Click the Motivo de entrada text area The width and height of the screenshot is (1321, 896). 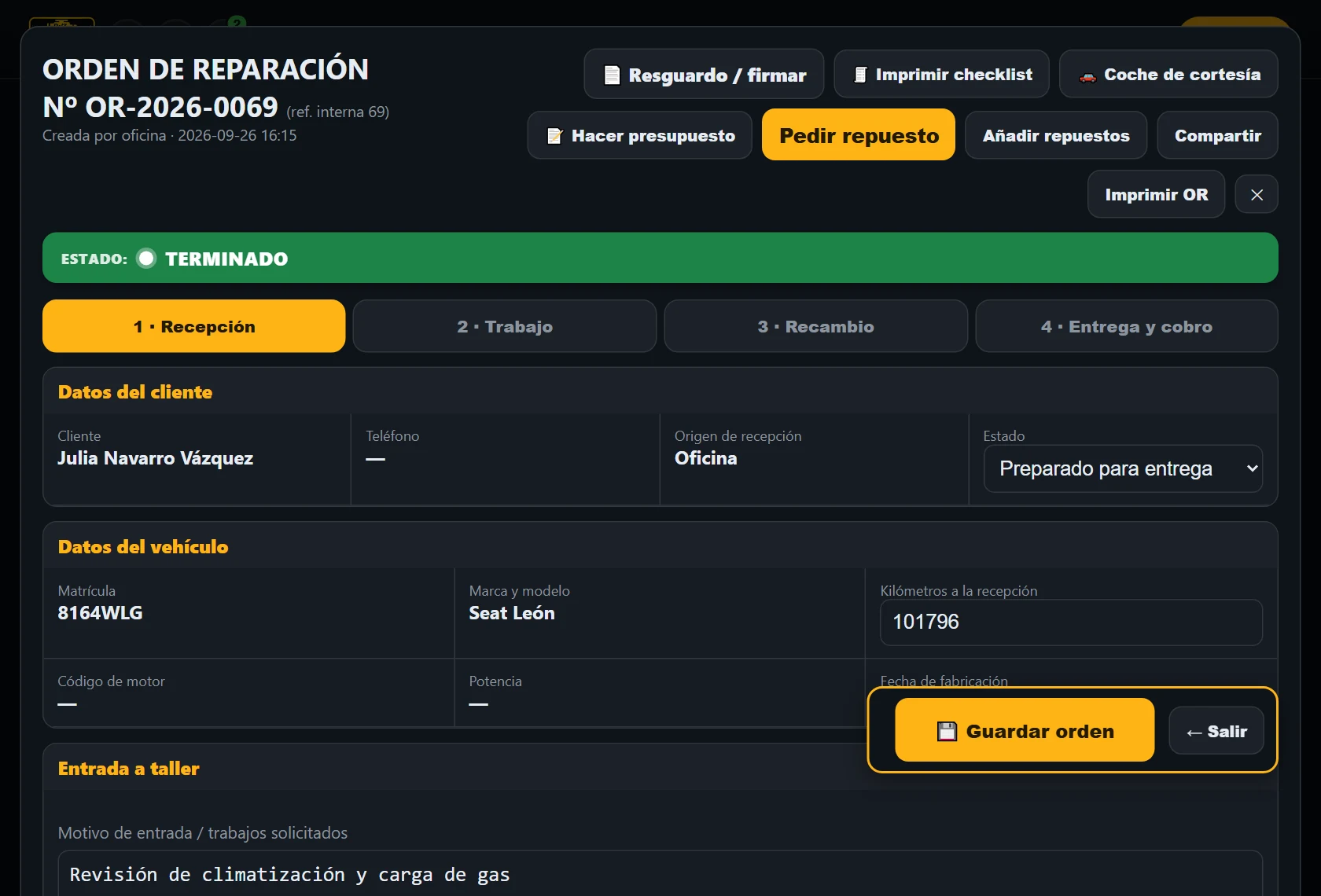(660, 874)
